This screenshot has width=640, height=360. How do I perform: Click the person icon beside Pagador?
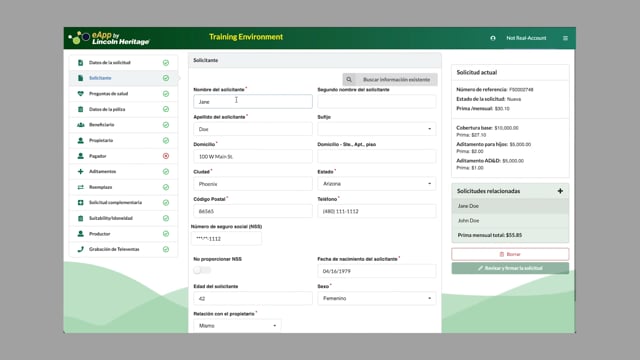click(80, 156)
